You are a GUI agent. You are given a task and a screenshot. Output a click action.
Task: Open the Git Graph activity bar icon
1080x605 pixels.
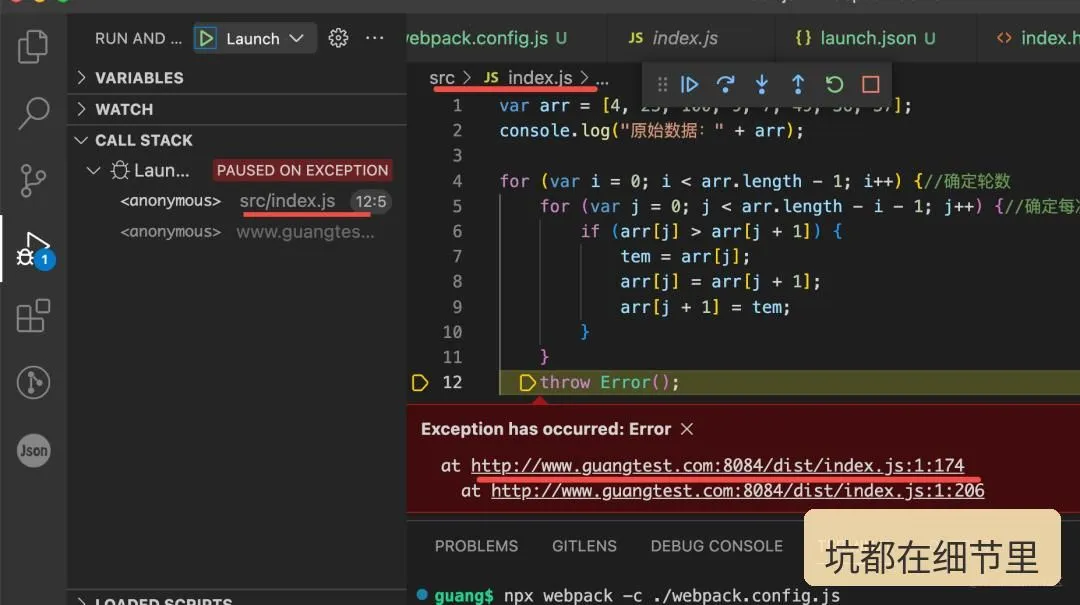point(33,382)
